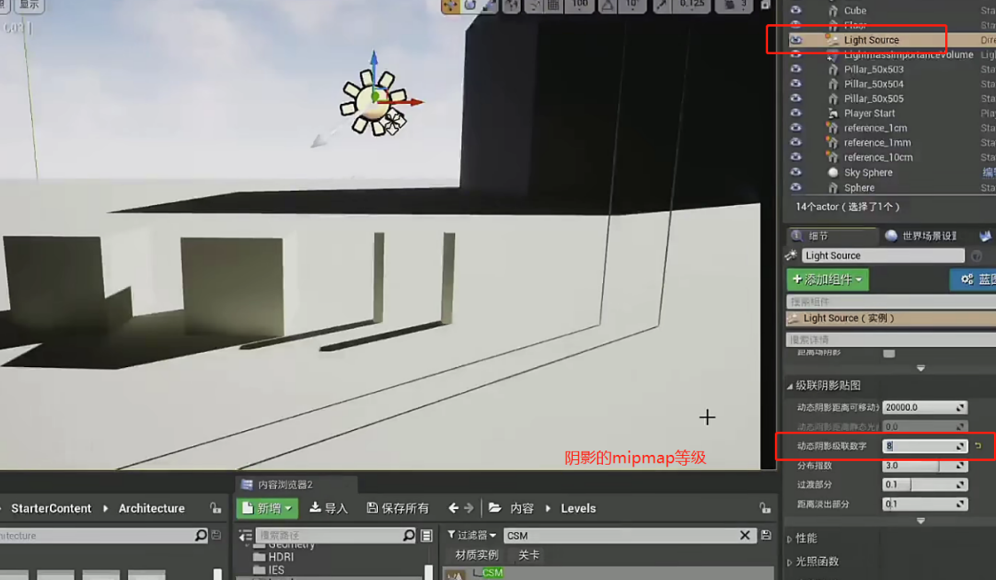Click the 分布指数 slider field showing 3.0
The height and width of the screenshot is (580, 996).
[925, 466]
